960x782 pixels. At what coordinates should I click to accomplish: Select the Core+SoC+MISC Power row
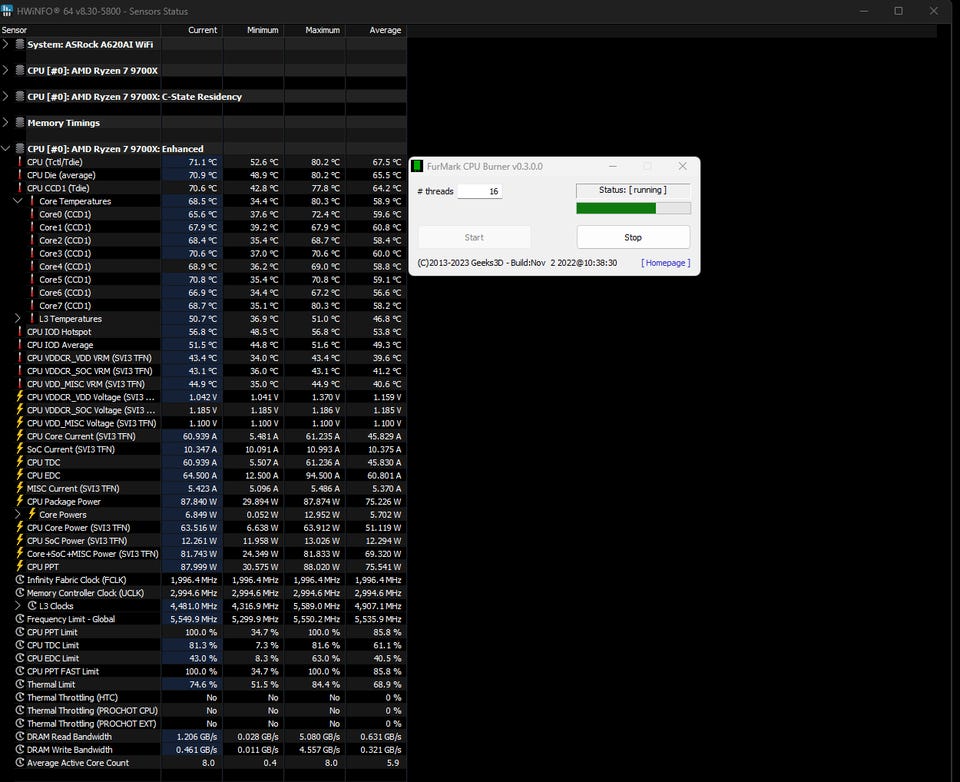(x=203, y=554)
